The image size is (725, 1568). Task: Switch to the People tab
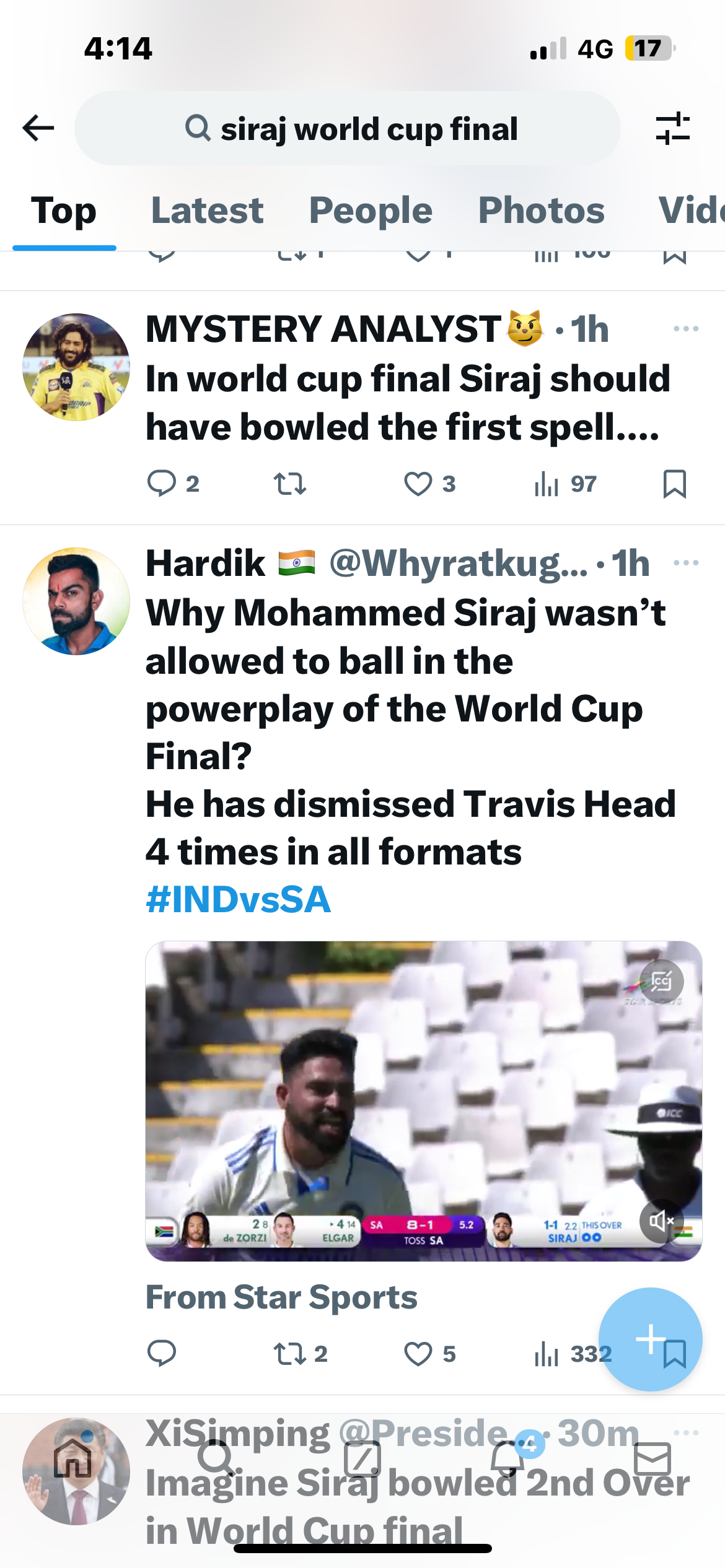point(371,211)
